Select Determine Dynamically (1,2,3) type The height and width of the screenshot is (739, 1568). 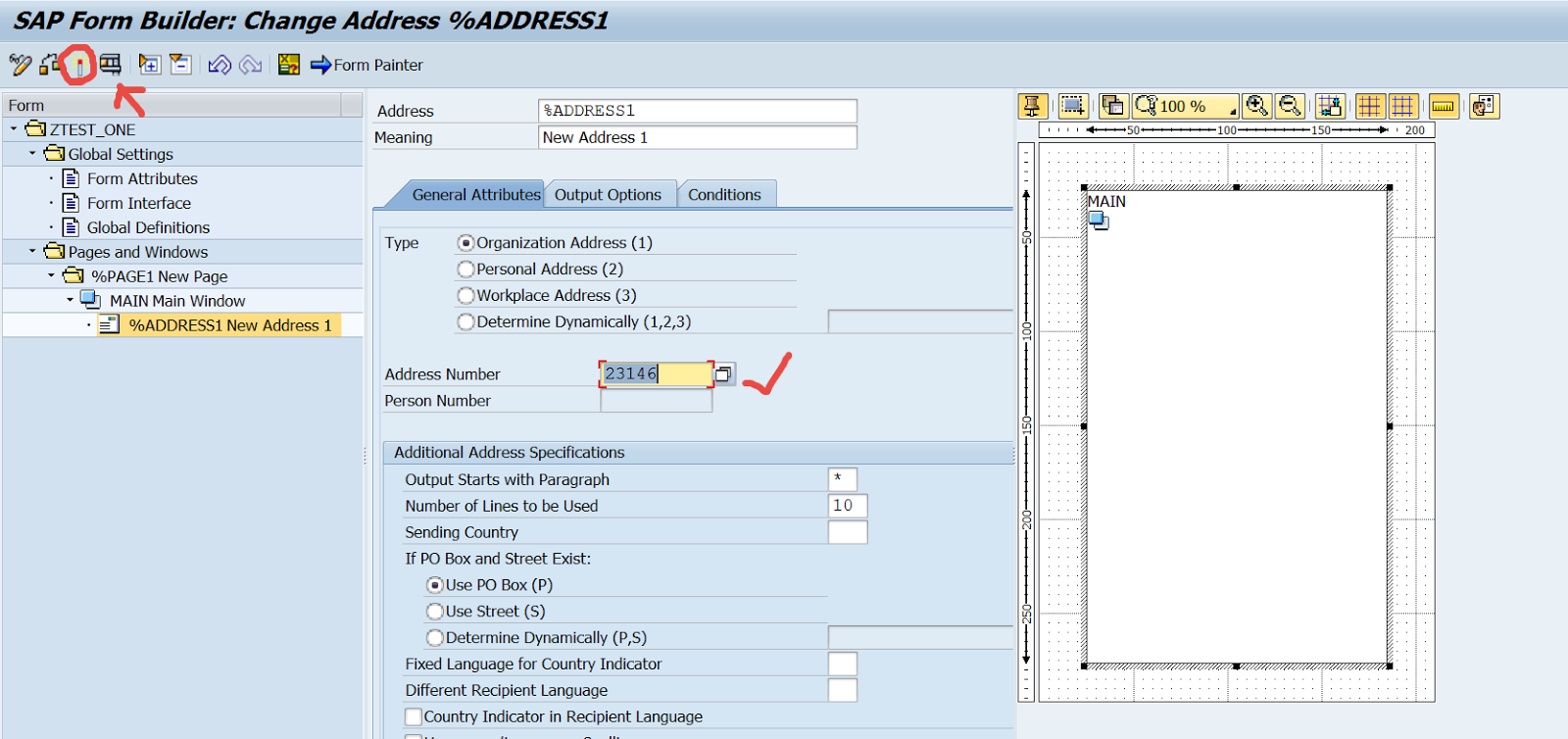click(x=466, y=322)
